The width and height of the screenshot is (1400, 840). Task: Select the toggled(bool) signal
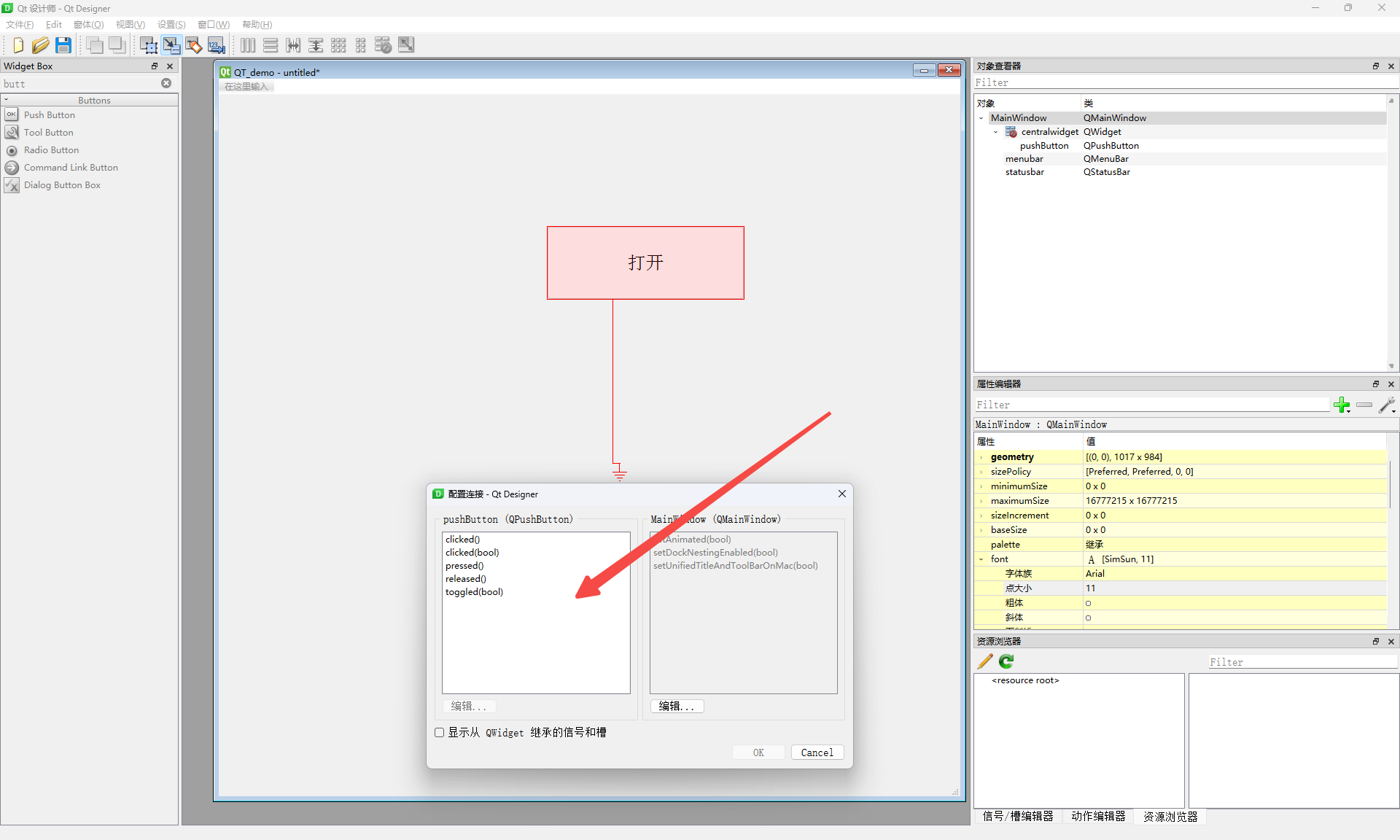pyautogui.click(x=474, y=592)
